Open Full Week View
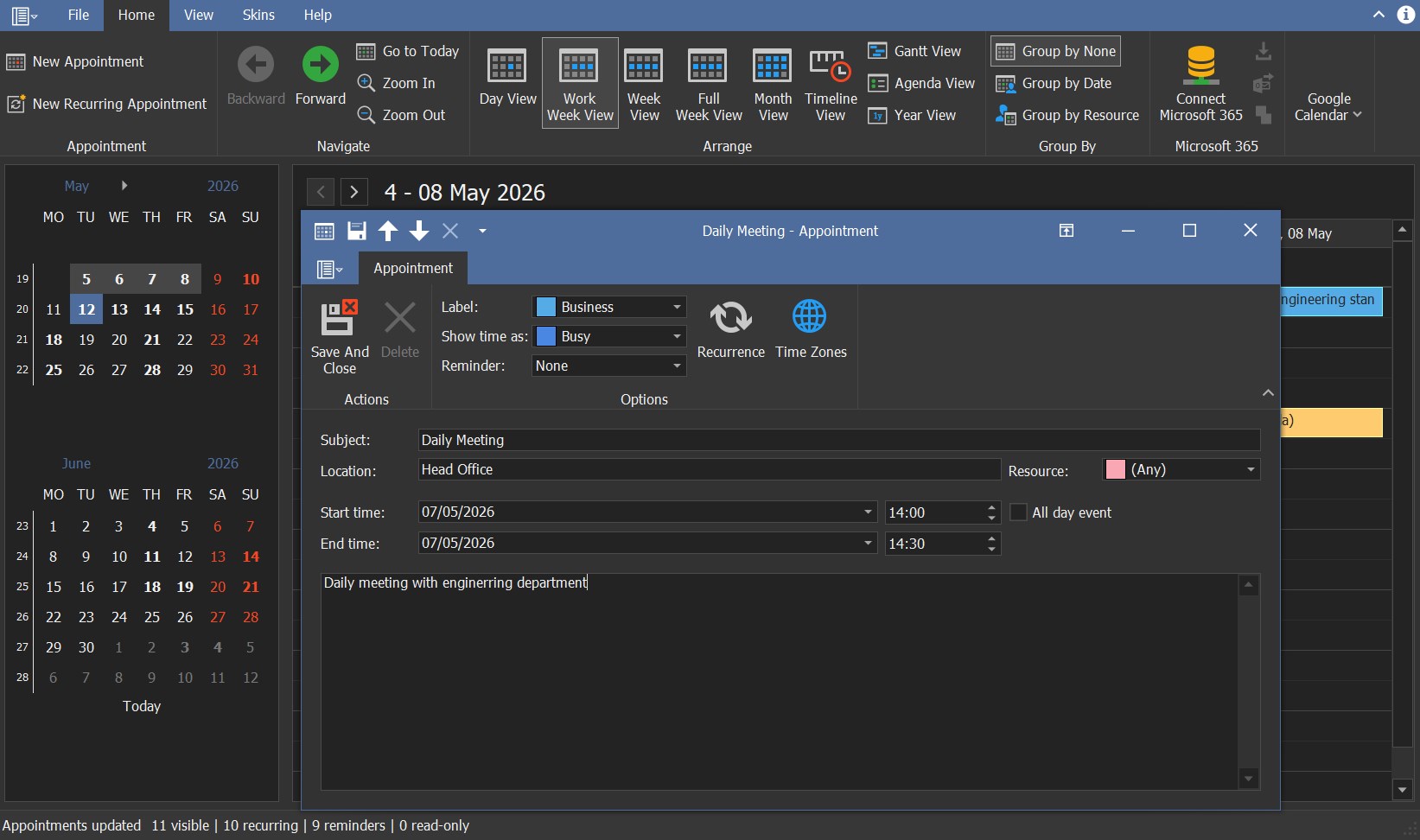 click(708, 85)
